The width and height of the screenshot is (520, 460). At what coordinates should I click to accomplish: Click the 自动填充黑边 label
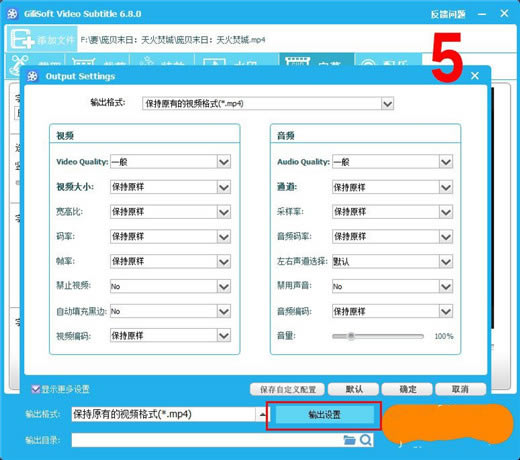click(x=81, y=311)
